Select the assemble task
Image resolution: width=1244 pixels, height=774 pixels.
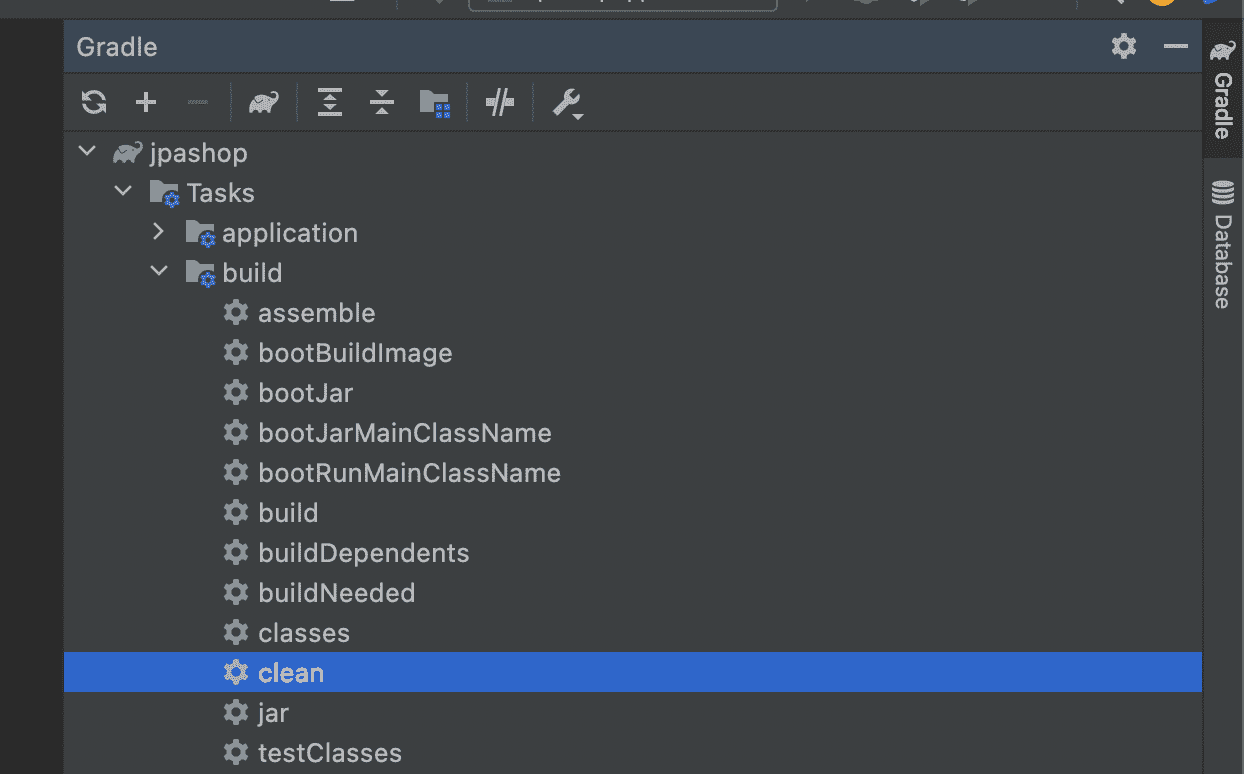(x=316, y=313)
